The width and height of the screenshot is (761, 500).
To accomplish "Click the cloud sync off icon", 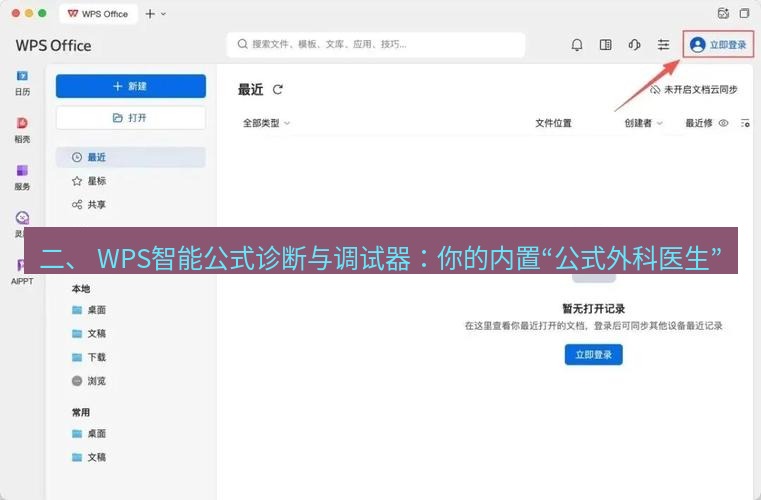I will pos(655,90).
